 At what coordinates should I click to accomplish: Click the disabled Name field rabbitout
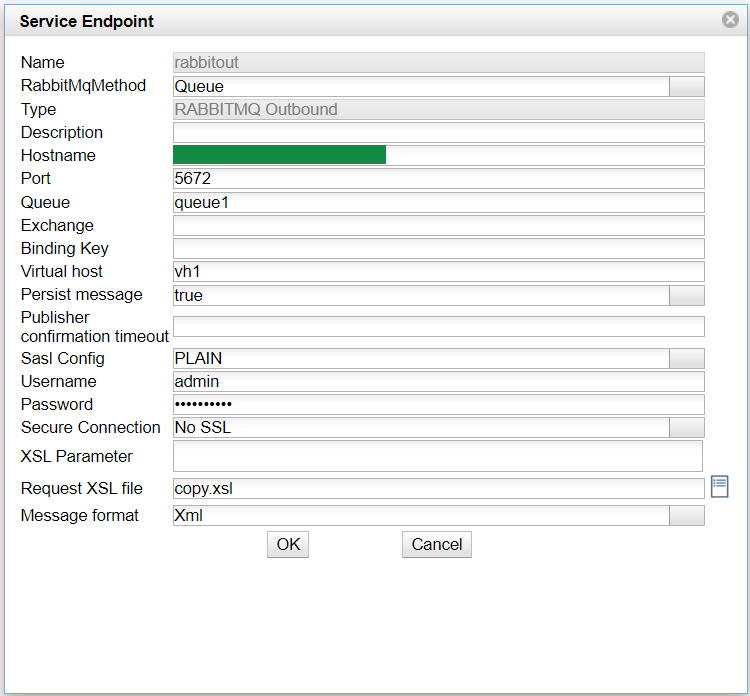pyautogui.click(x=439, y=63)
